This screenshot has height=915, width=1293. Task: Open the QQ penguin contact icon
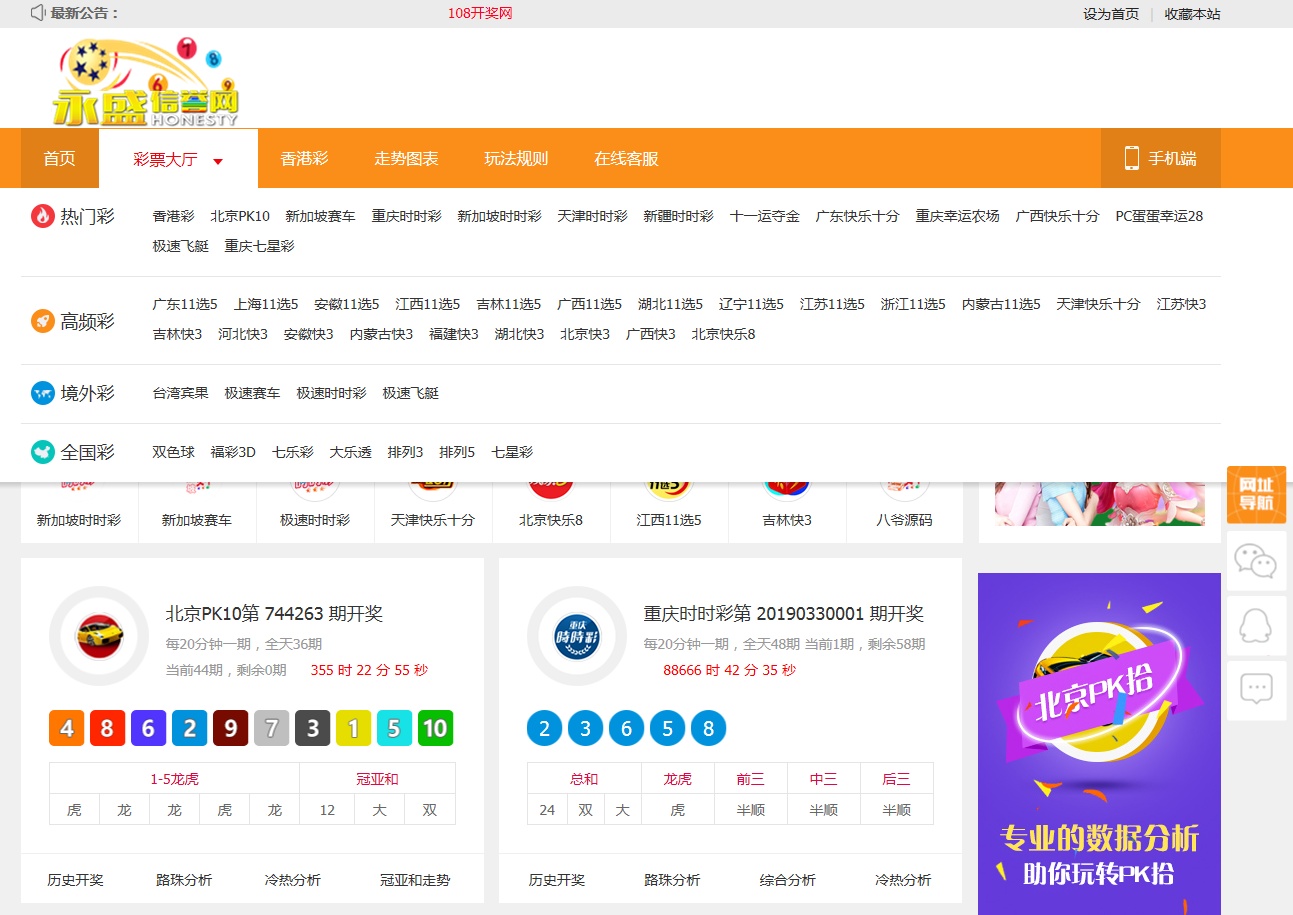1256,626
